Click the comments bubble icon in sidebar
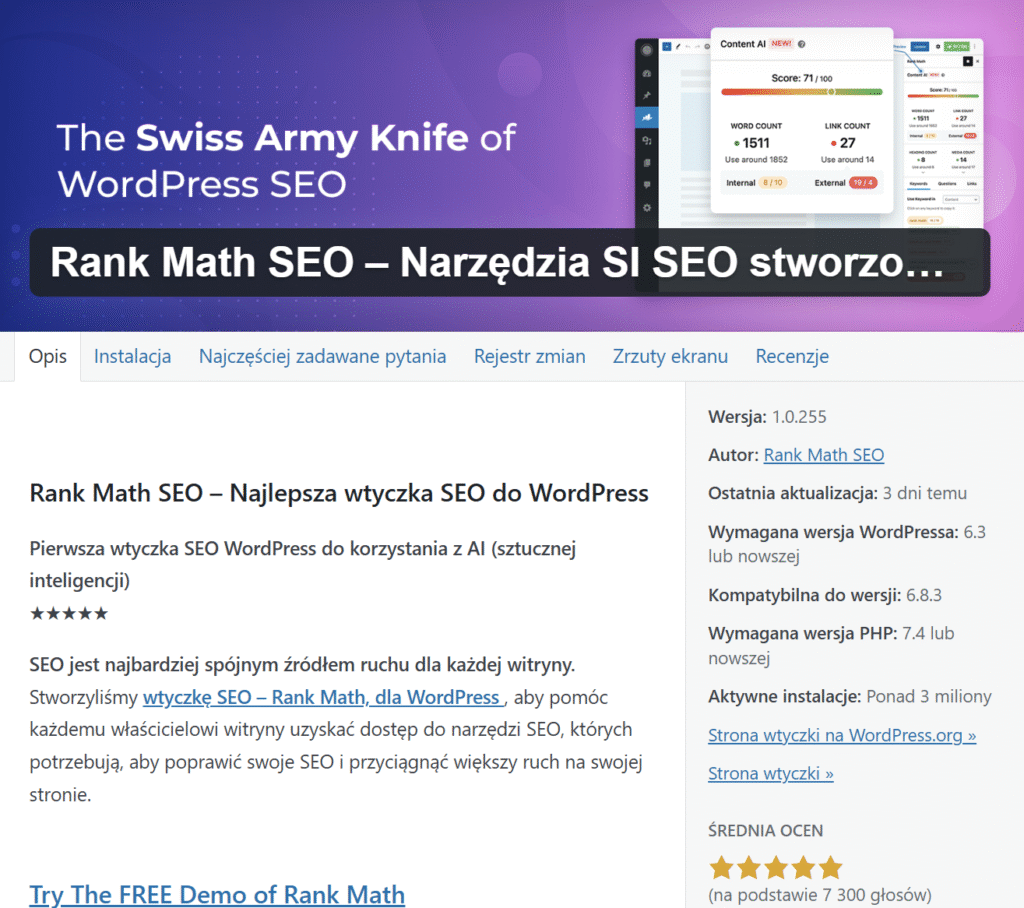This screenshot has width=1024, height=908. [x=647, y=185]
